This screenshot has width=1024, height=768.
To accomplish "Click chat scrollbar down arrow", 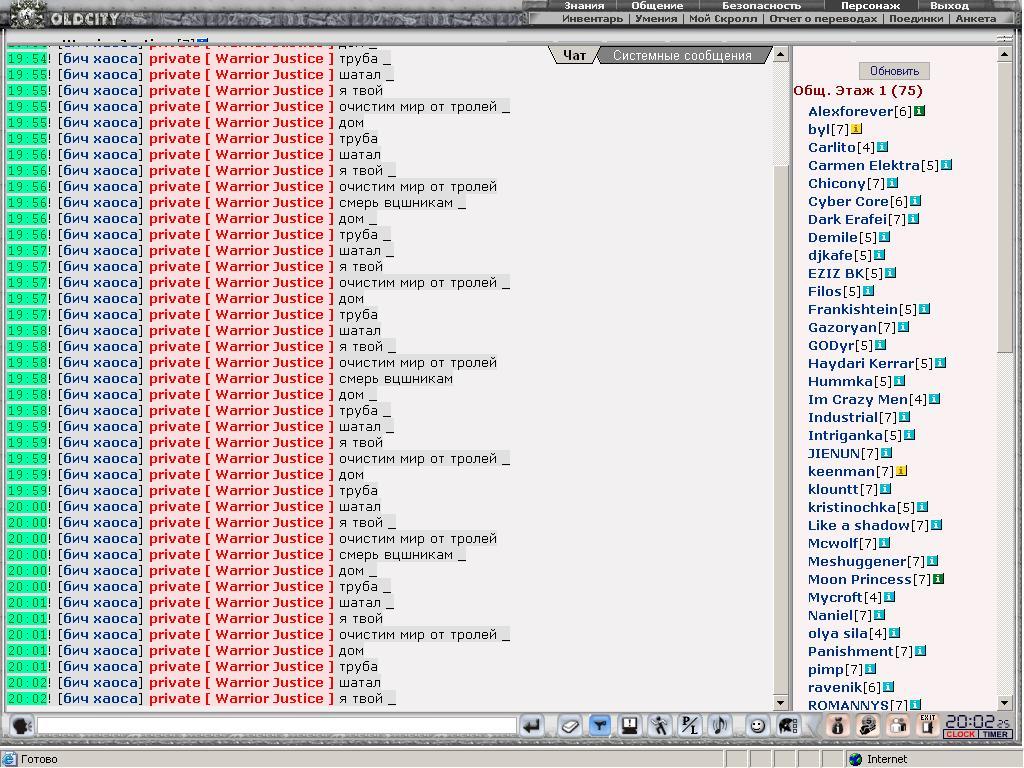I will [780, 703].
